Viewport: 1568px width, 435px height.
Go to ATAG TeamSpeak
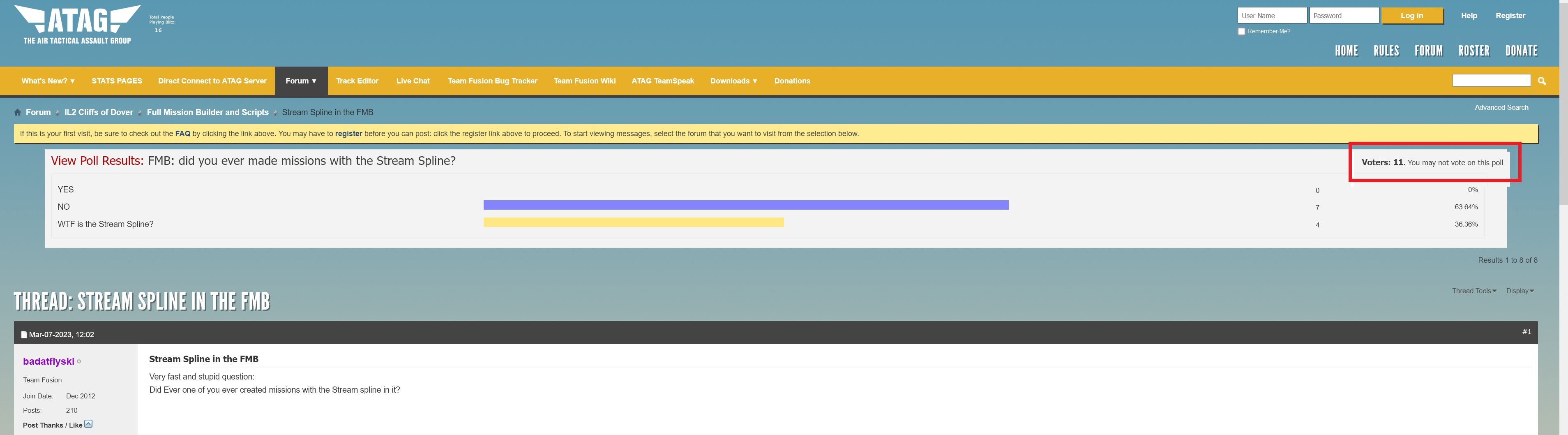pos(663,81)
